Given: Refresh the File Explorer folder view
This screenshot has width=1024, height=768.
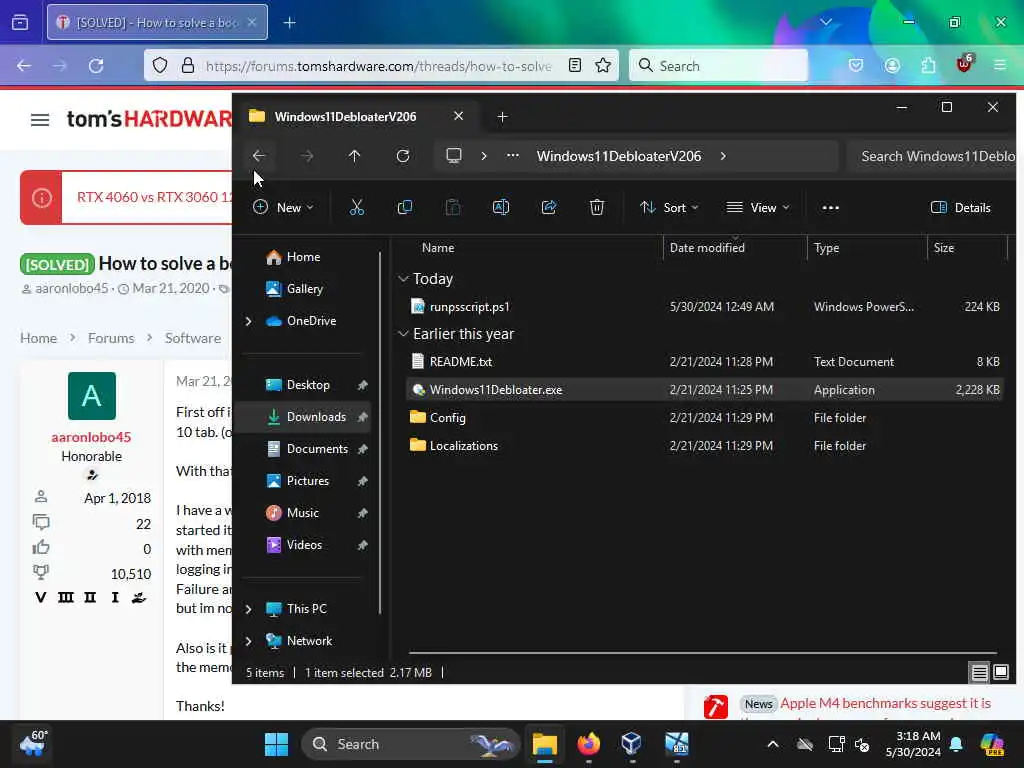Looking at the screenshot, I should (403, 156).
